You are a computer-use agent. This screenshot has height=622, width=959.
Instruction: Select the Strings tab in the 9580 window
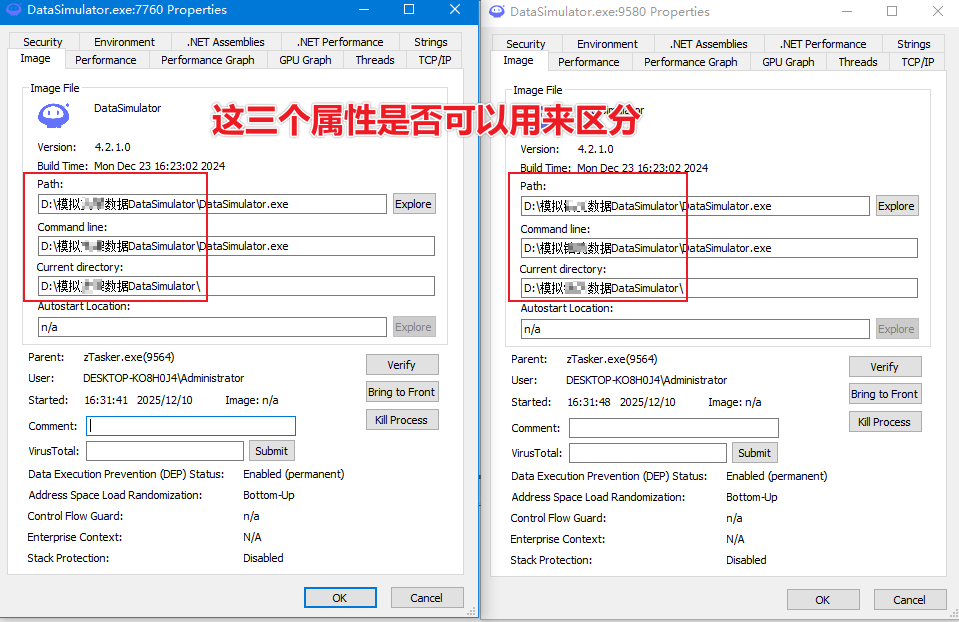point(913,44)
